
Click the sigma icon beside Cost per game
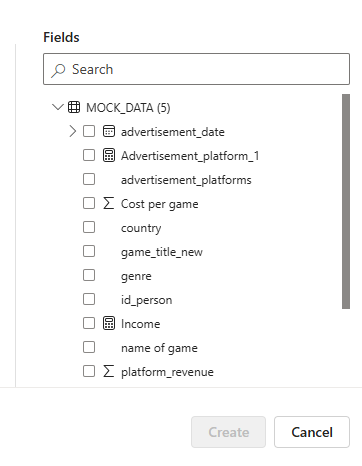coord(108,203)
